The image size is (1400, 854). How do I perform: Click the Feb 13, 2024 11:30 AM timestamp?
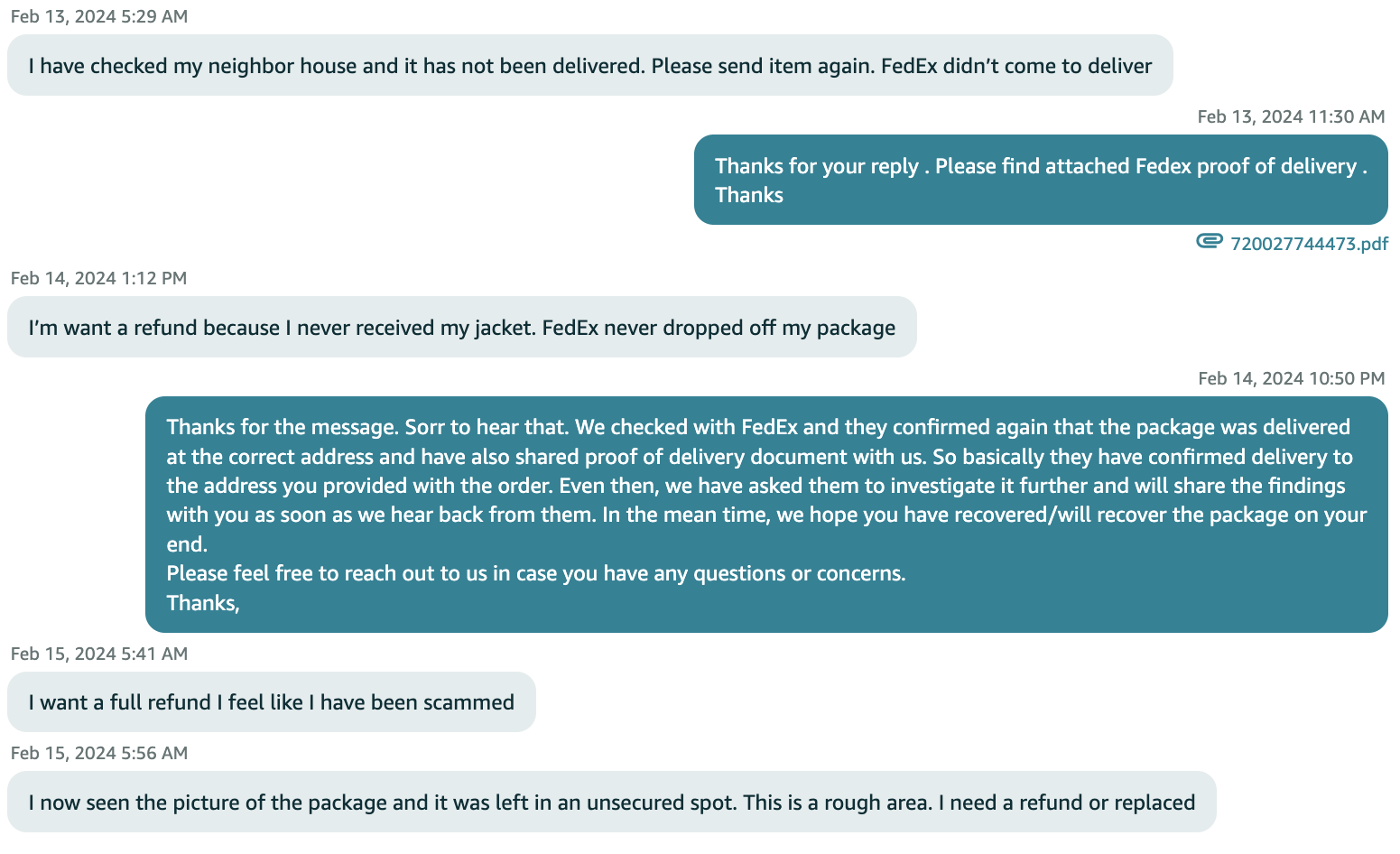tap(1291, 116)
